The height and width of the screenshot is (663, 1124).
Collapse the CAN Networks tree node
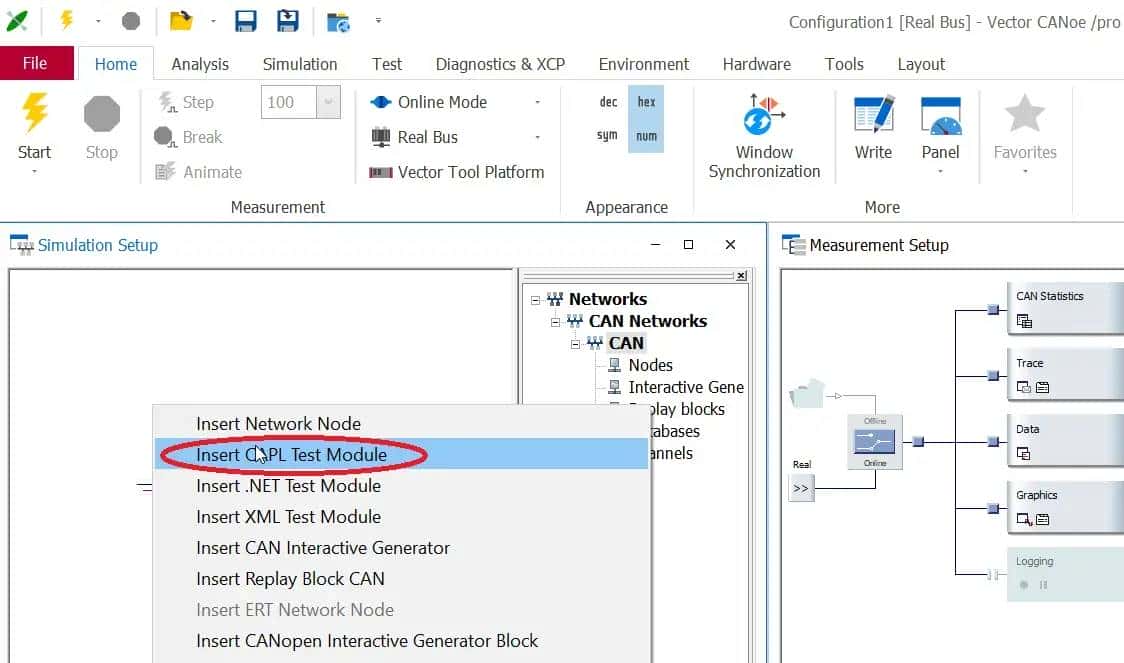(x=556, y=321)
